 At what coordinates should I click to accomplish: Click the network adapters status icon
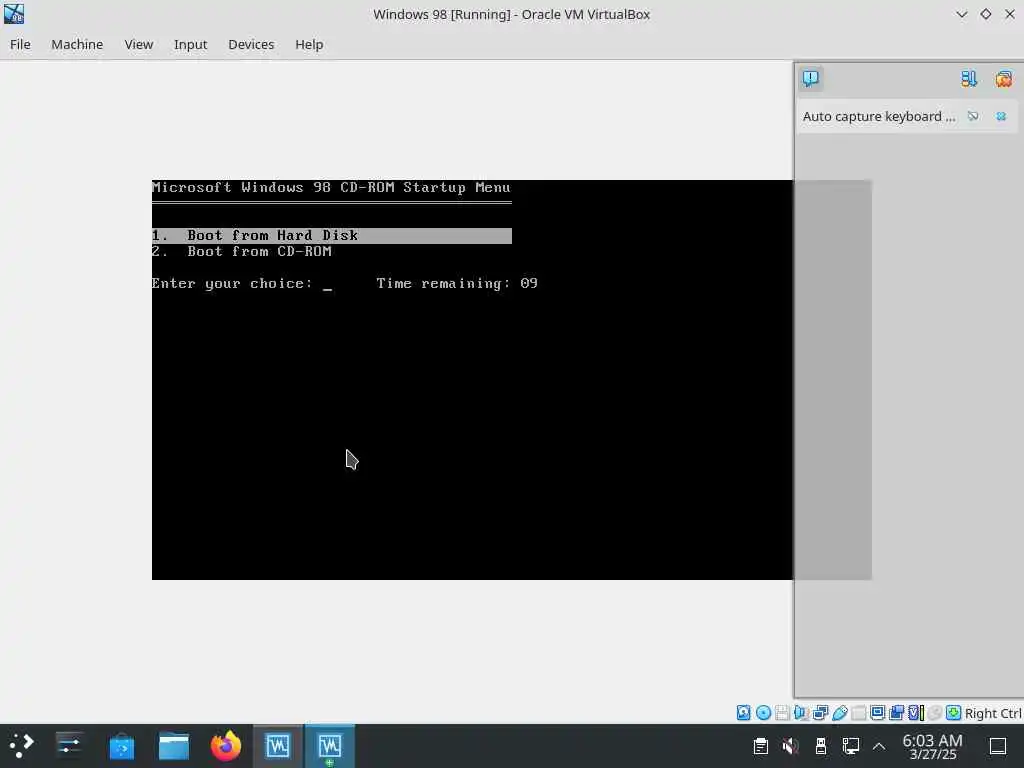coord(820,712)
